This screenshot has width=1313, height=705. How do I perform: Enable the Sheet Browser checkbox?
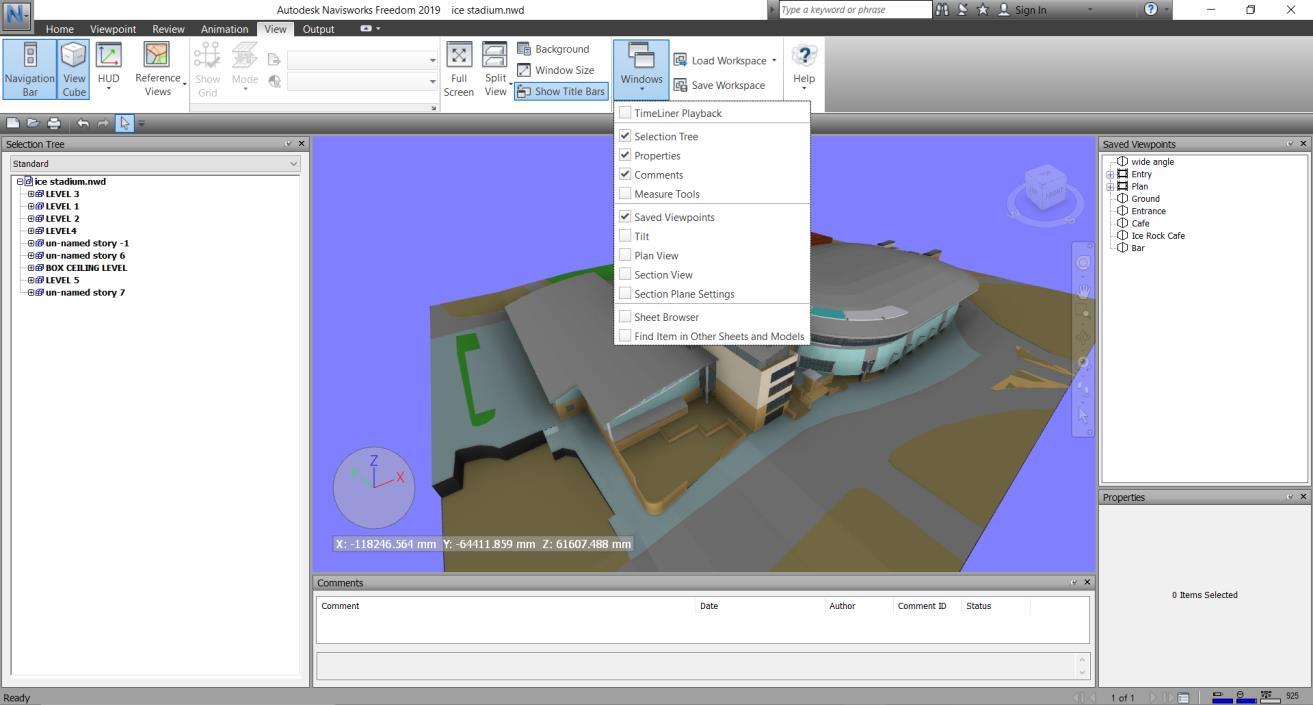coord(625,317)
